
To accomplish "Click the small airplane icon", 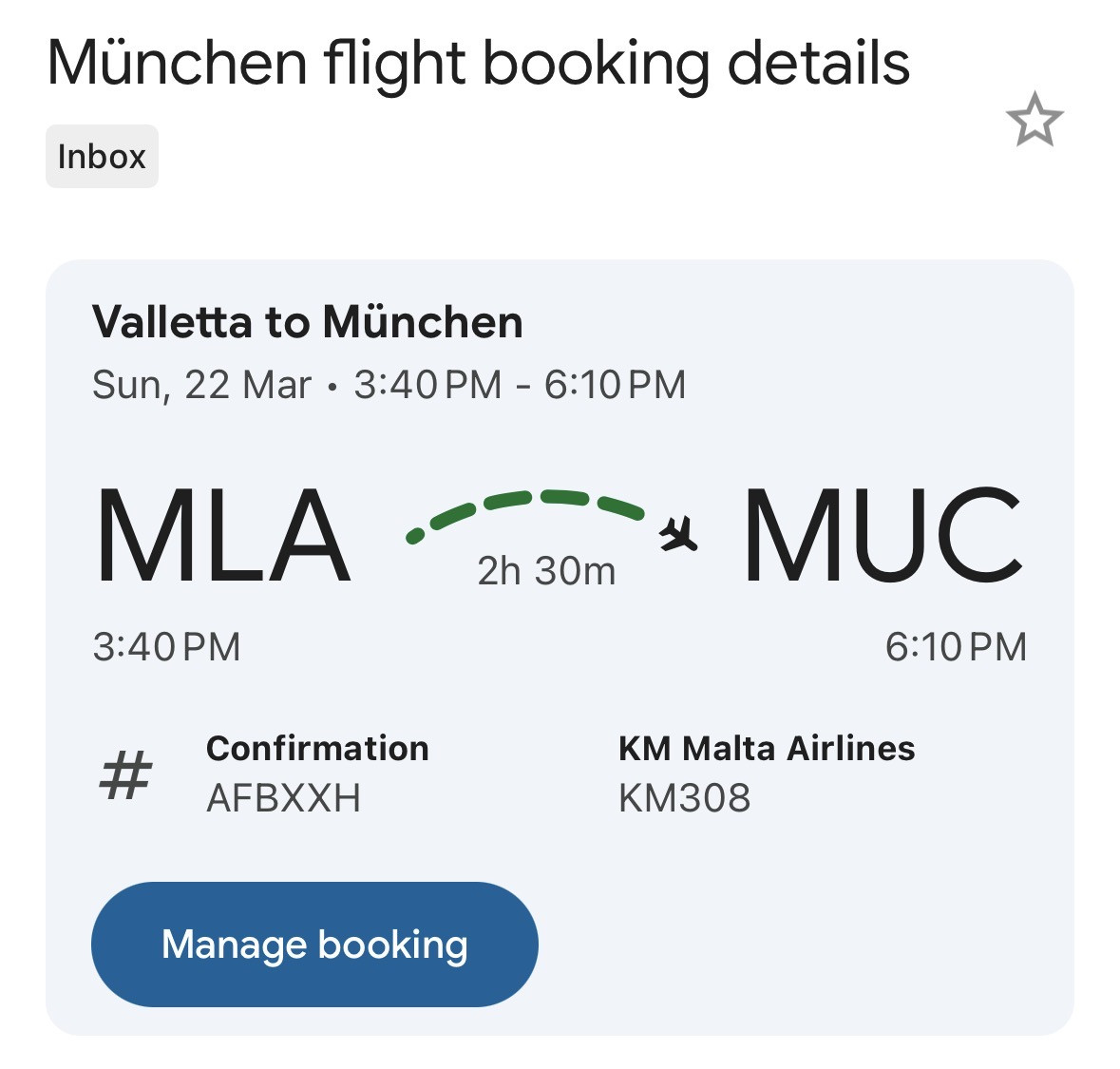I will click(678, 534).
